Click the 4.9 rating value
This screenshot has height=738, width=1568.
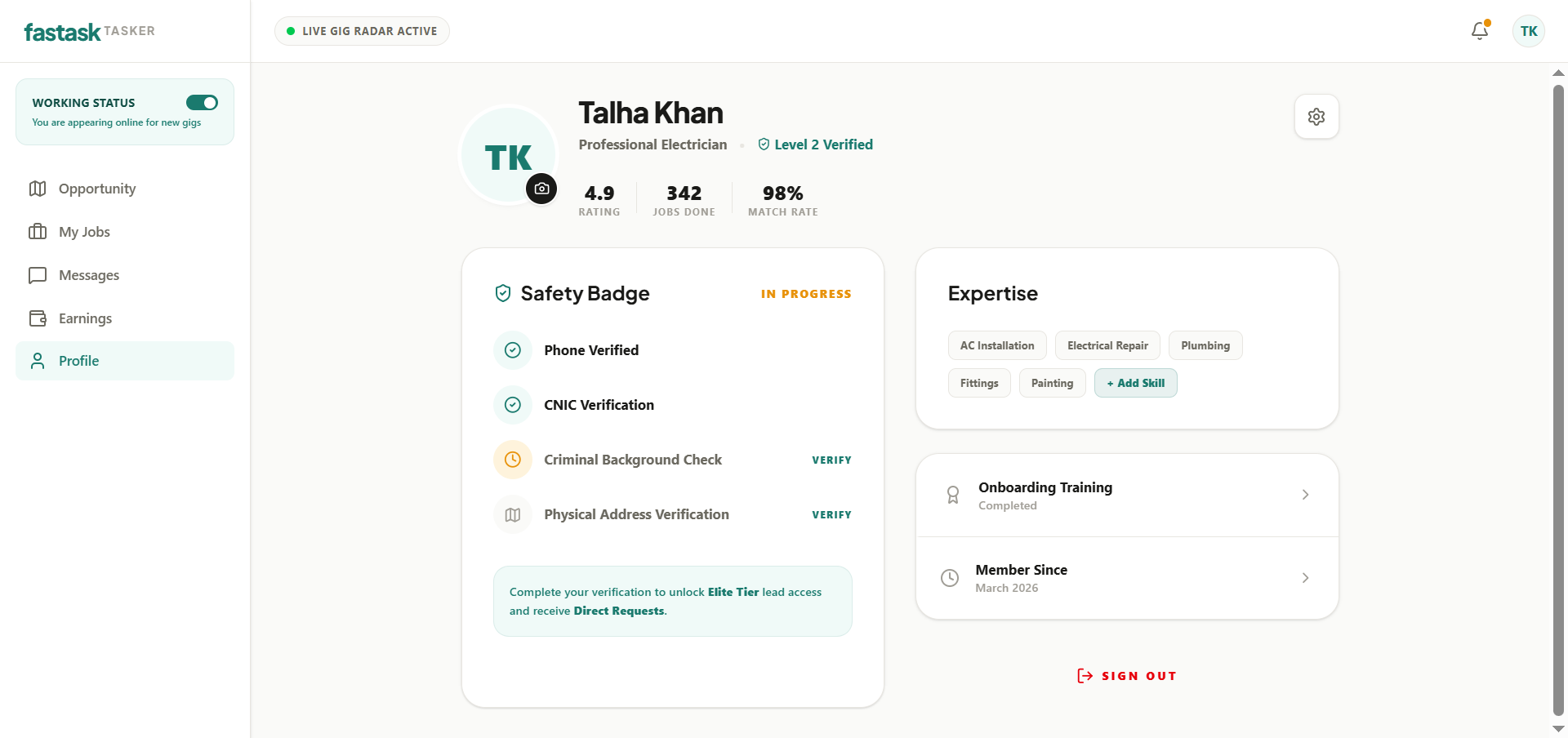click(599, 193)
